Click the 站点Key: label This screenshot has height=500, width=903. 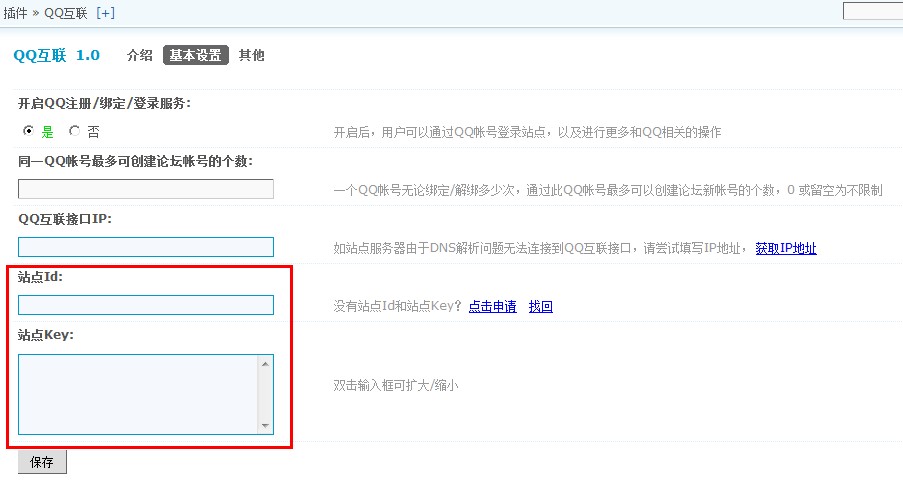pyautogui.click(x=45, y=335)
